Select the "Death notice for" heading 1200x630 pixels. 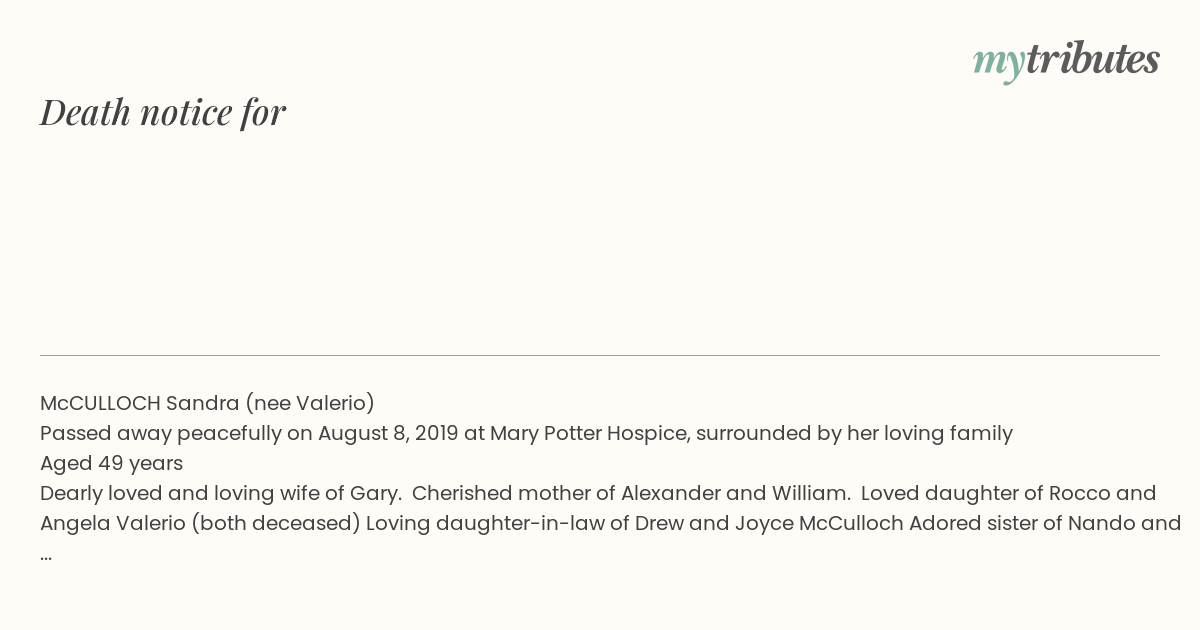click(163, 112)
